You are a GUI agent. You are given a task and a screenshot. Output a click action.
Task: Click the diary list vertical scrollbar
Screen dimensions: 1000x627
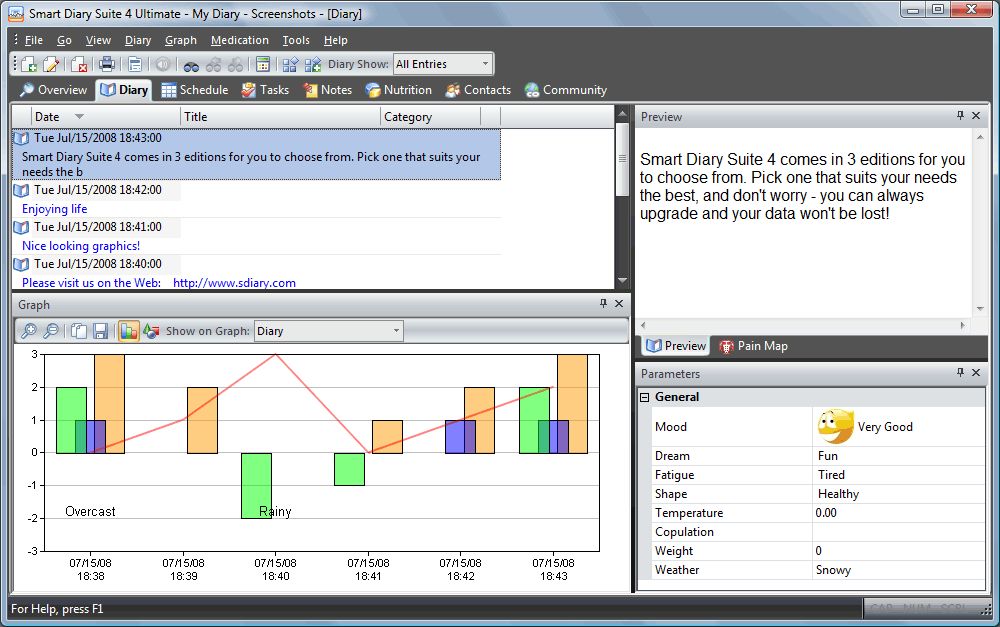coord(622,200)
